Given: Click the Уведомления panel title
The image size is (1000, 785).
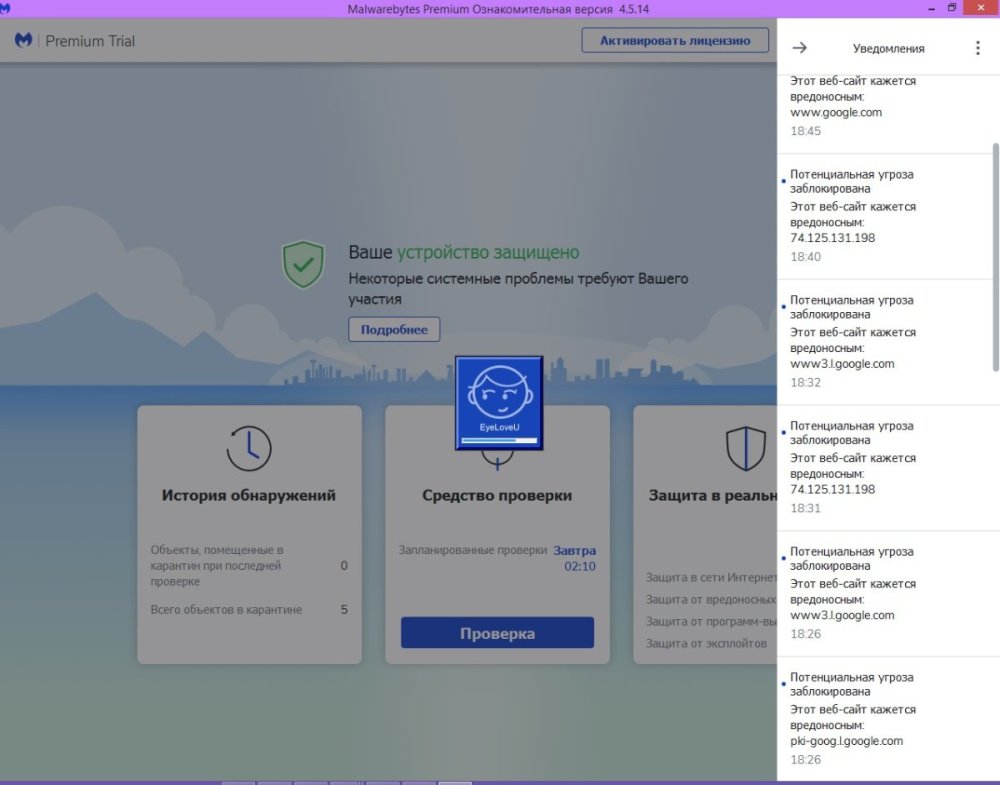Looking at the screenshot, I should pos(890,48).
